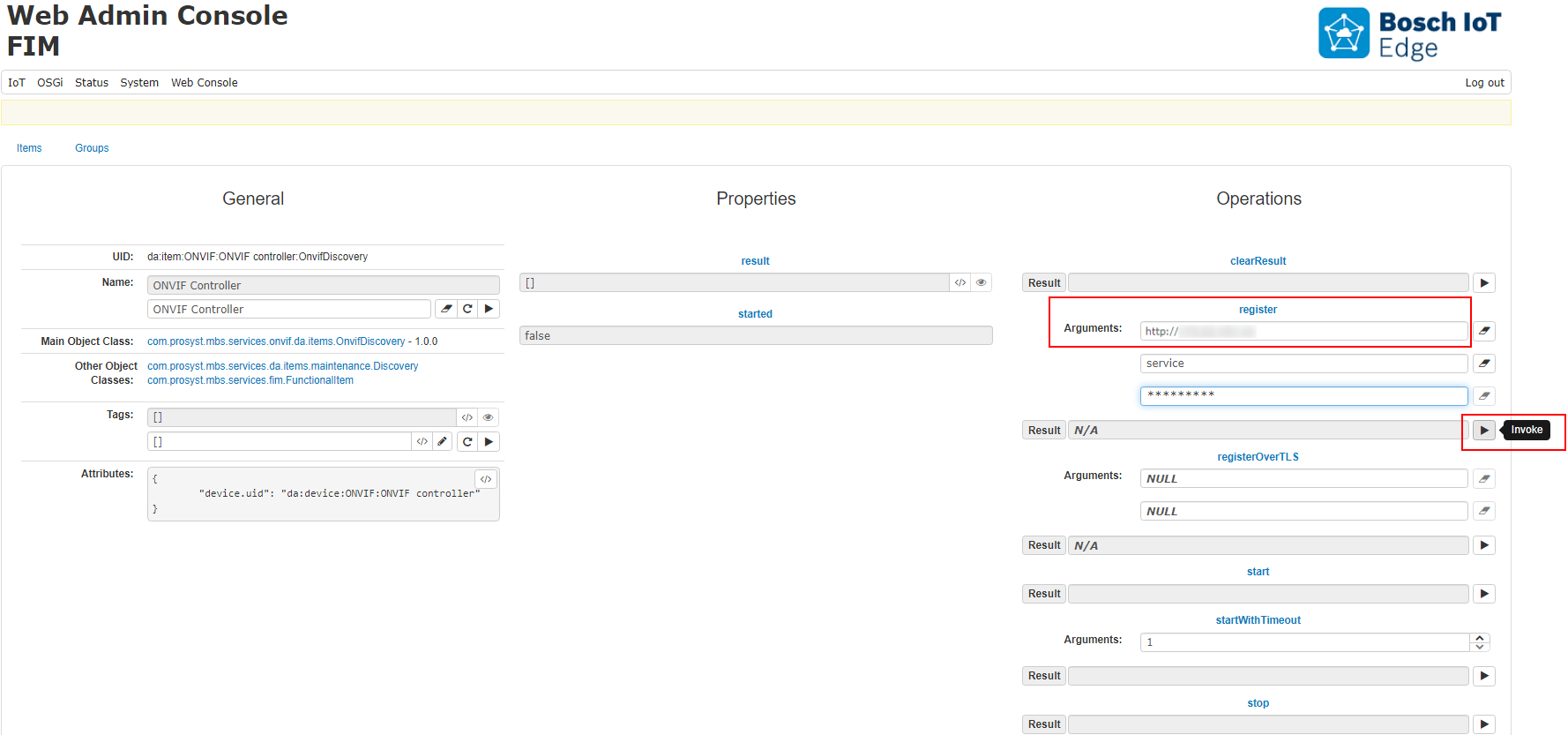Image resolution: width=1568 pixels, height=735 pixels.
Task: Open pencil editor for editable Tags field
Action: (443, 441)
